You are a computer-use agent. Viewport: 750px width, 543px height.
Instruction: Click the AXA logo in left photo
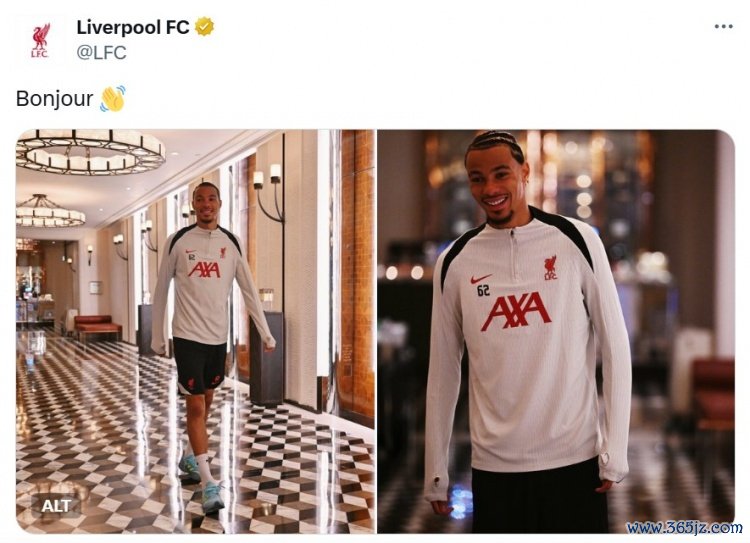click(204, 269)
